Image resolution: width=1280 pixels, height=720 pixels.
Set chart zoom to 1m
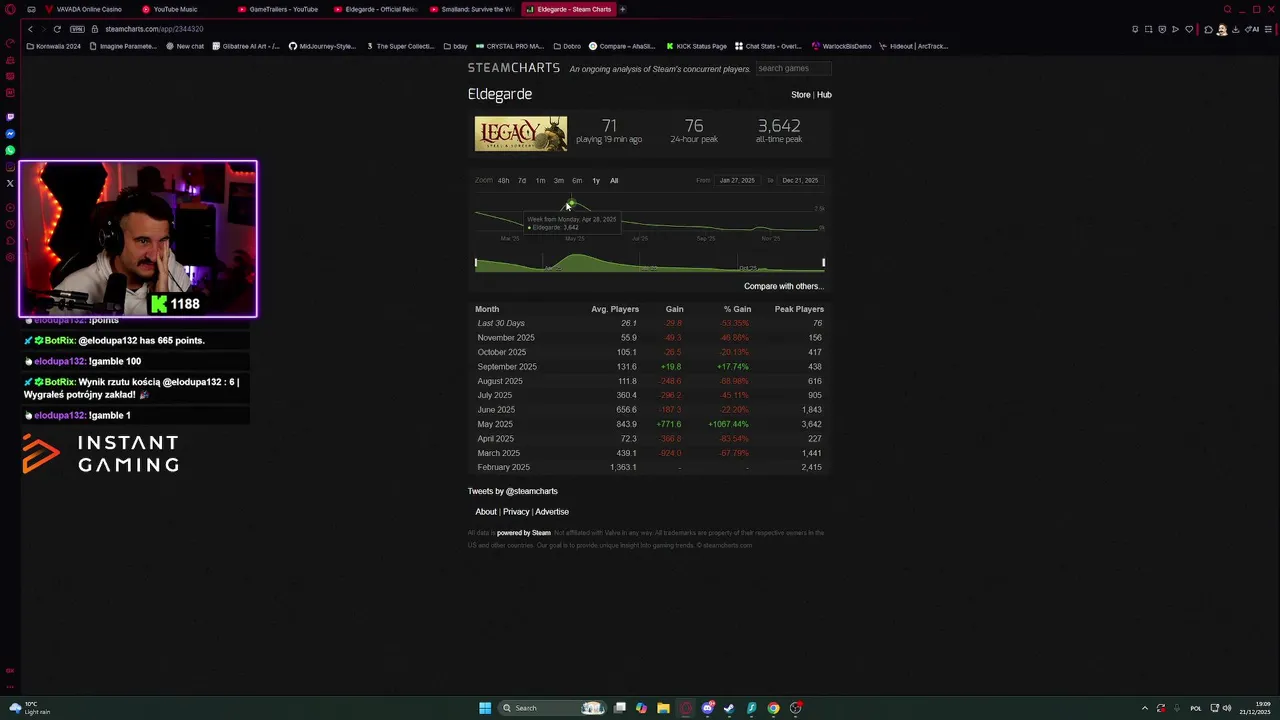[540, 181]
